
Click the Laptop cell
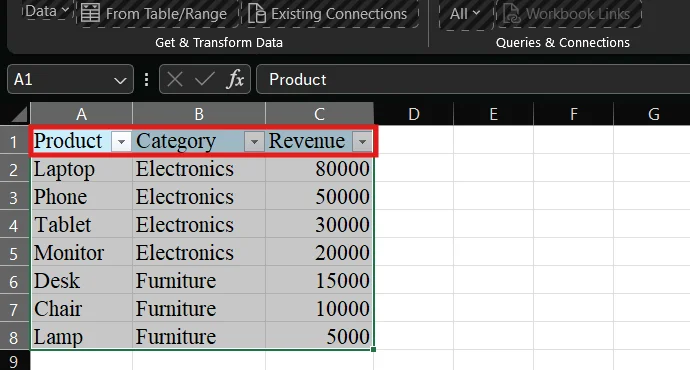tap(81, 169)
